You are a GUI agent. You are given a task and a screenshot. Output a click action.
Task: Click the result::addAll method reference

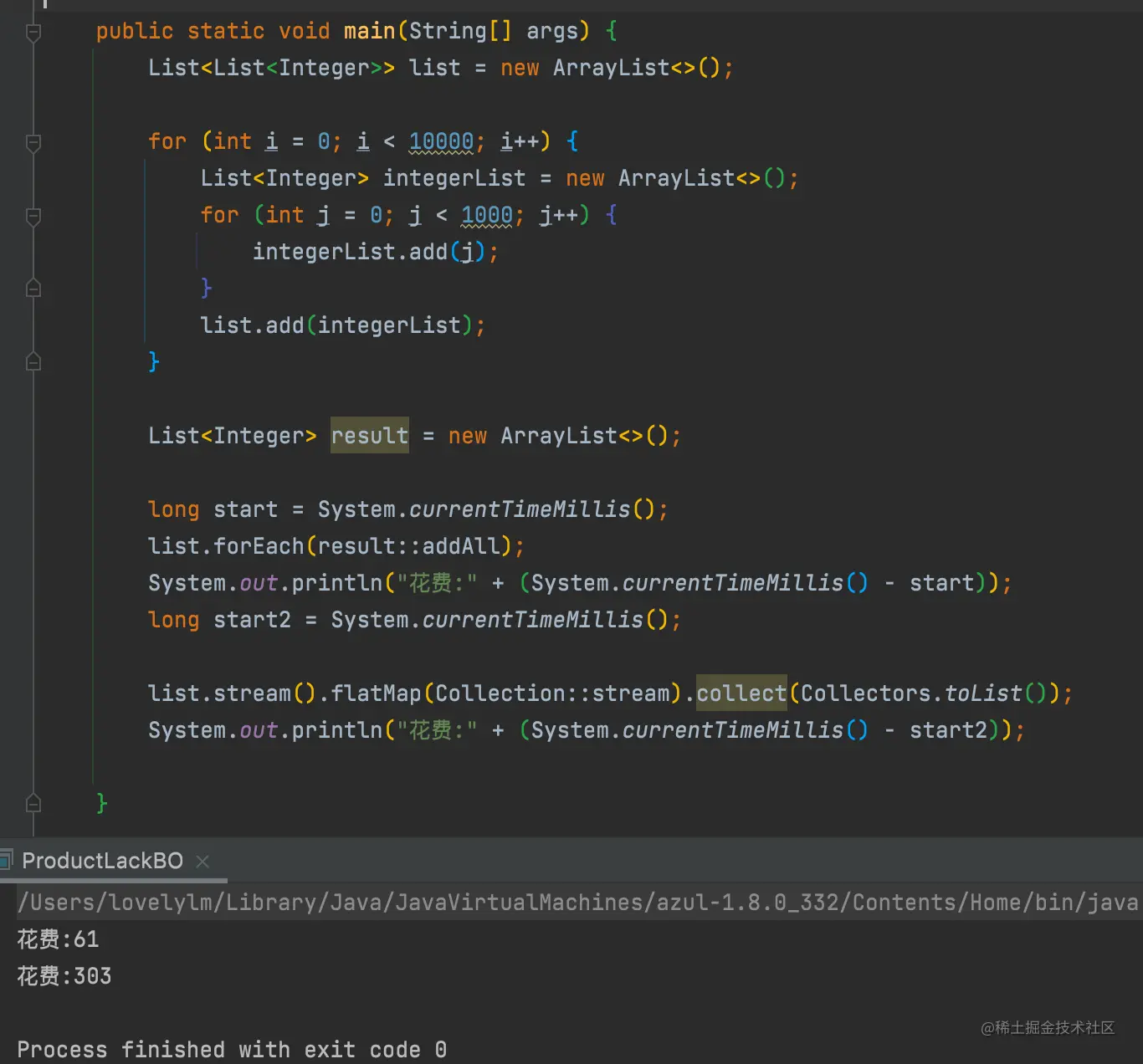[408, 546]
